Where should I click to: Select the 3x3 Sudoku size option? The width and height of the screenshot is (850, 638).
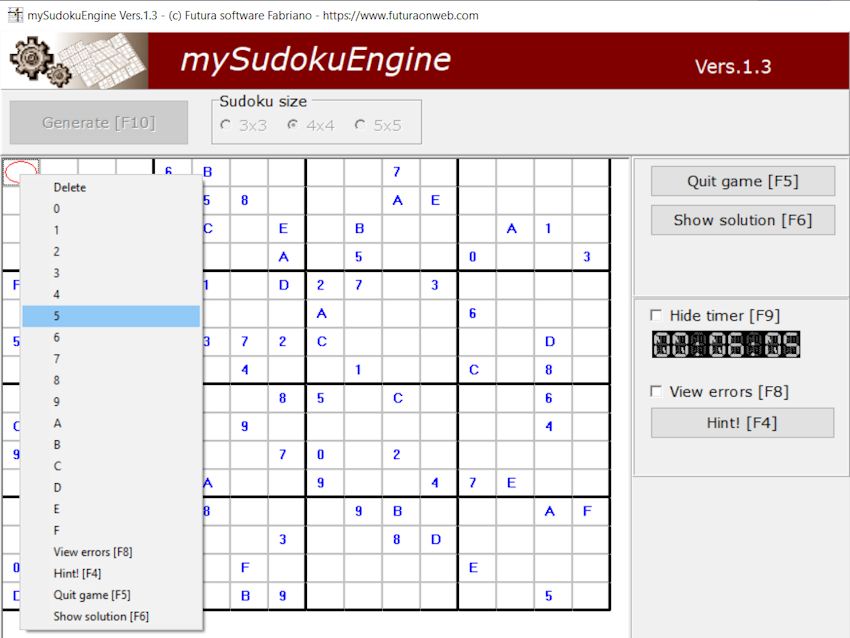pyautogui.click(x=226, y=124)
